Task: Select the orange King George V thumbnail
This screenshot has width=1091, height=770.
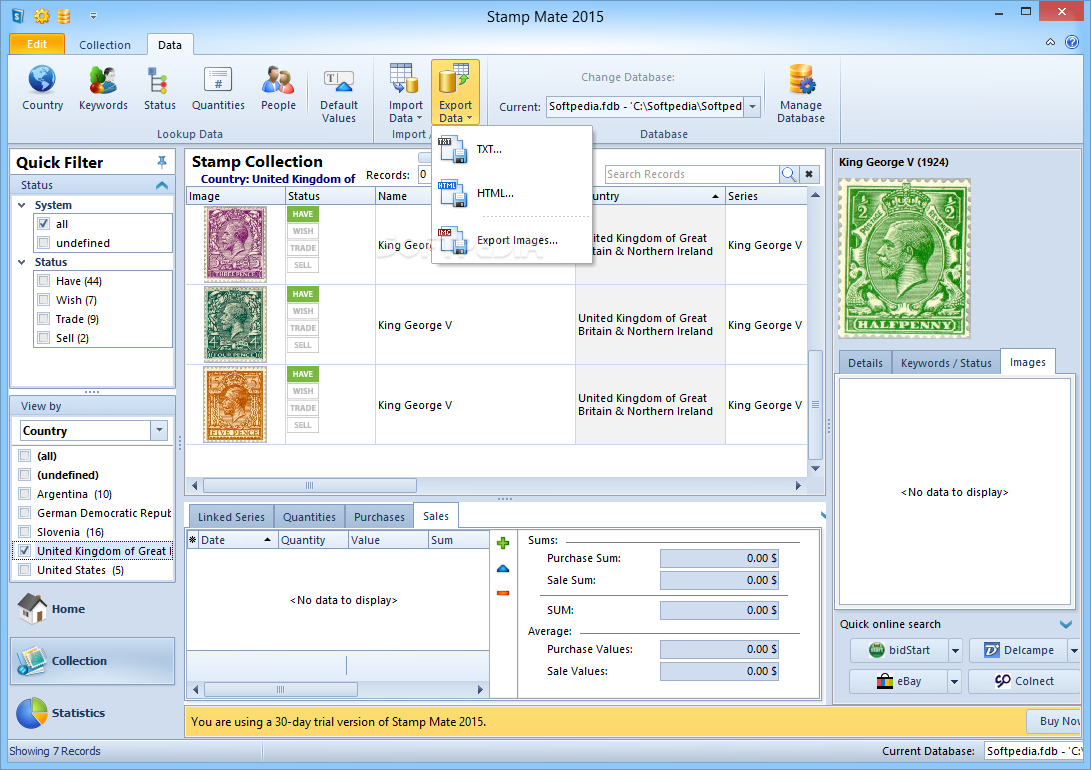Action: (x=235, y=404)
